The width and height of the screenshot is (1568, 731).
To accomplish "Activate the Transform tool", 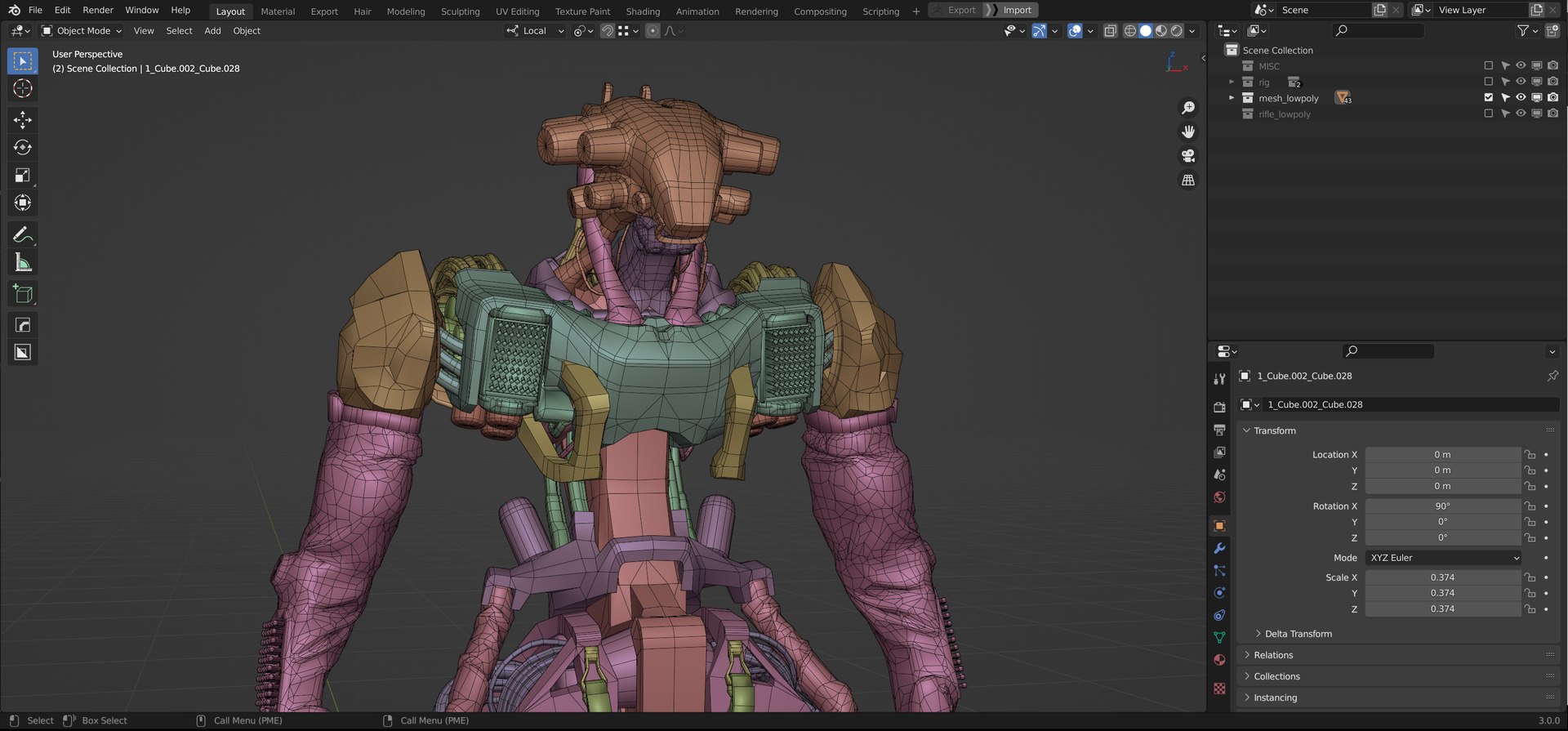I will [x=23, y=203].
